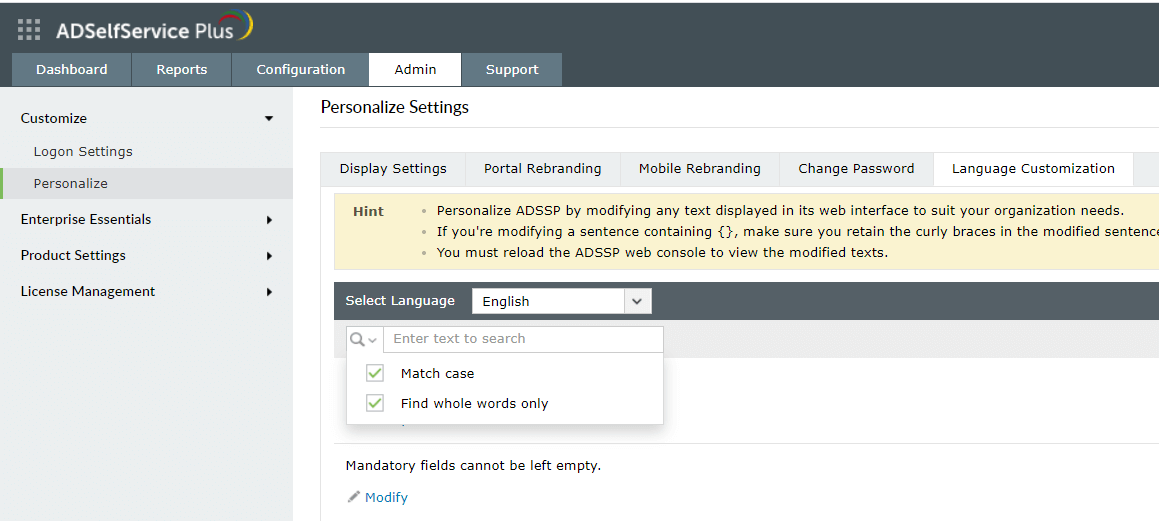Viewport: 1159px width, 521px height.
Task: Collapse the Customize section
Action: [x=268, y=119]
